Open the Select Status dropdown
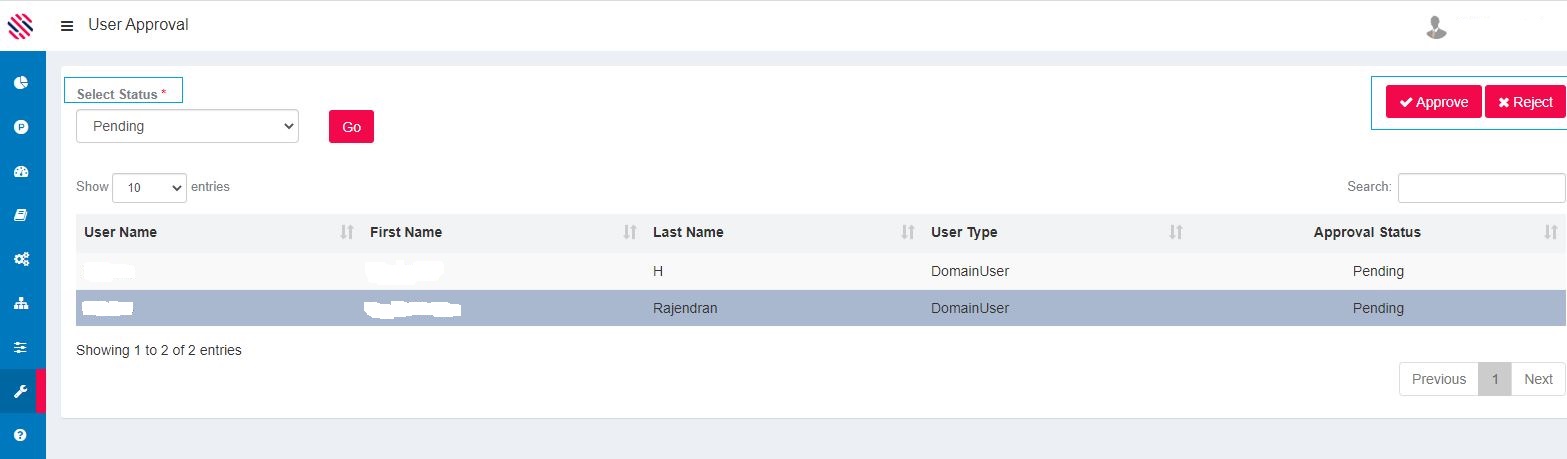 [x=187, y=126]
